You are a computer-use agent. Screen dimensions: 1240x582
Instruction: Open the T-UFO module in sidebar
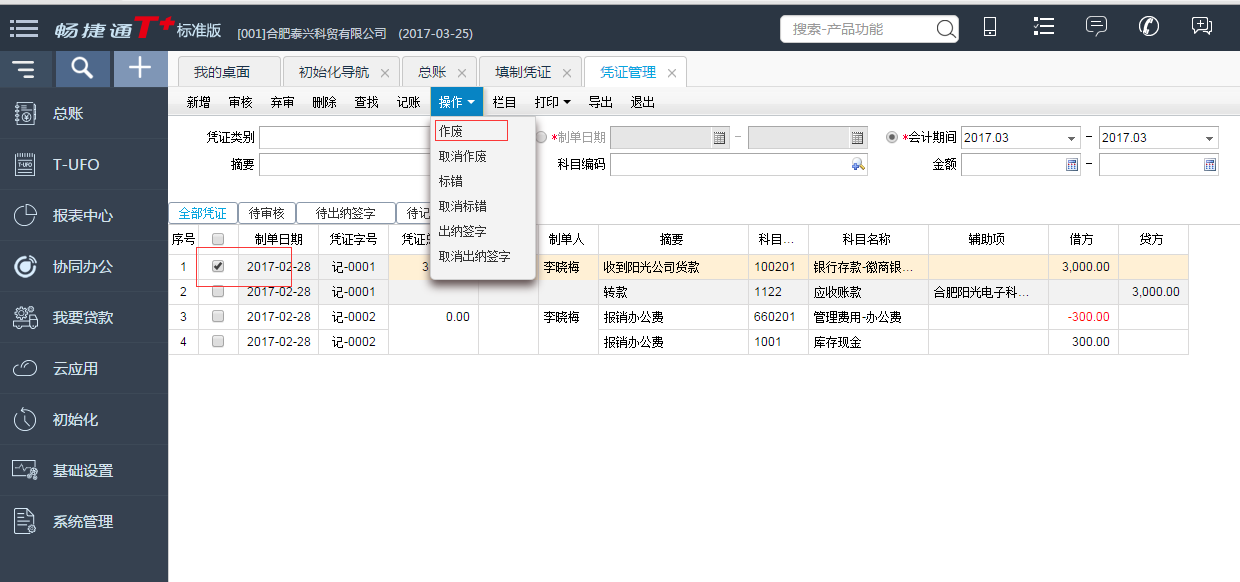(75, 165)
